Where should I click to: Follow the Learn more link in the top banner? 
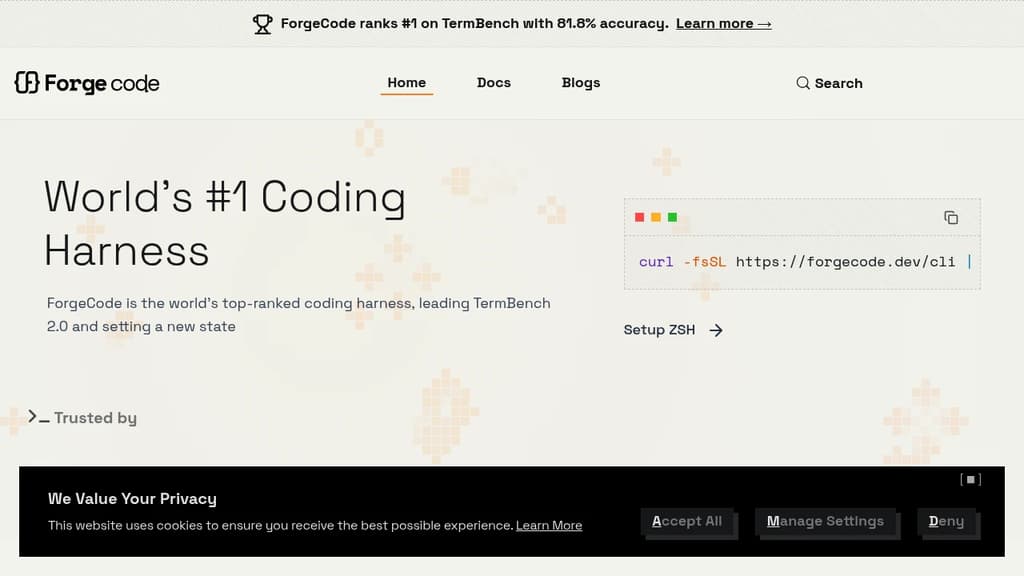724,24
